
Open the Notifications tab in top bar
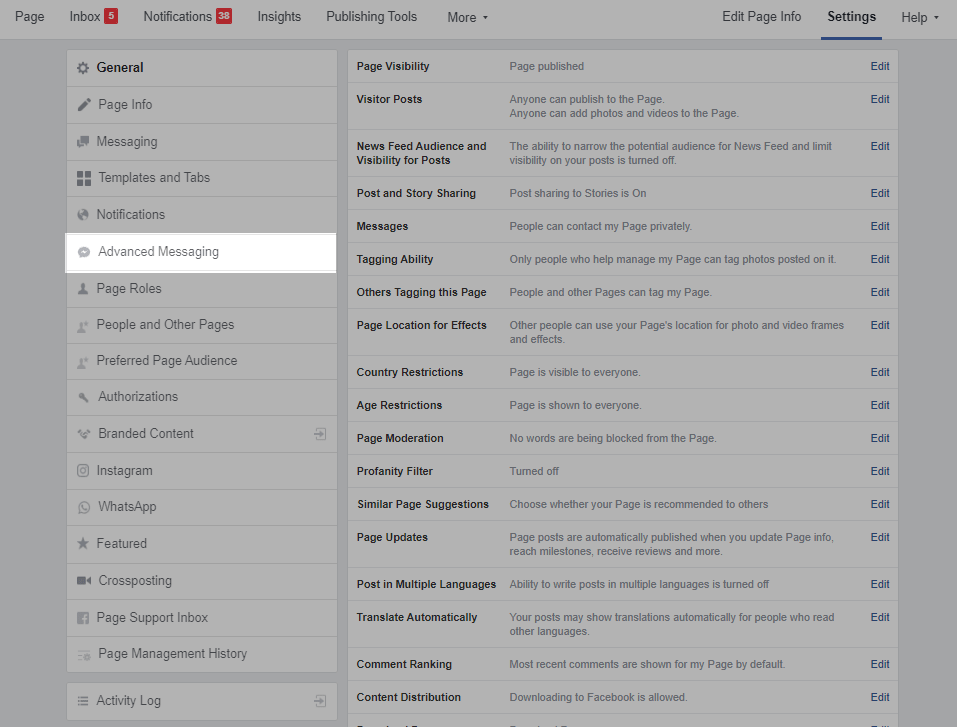[x=178, y=16]
